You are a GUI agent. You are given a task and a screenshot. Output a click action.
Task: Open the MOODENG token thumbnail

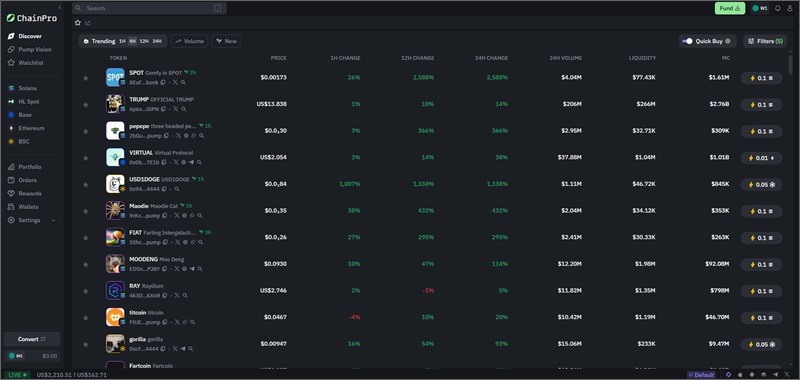point(115,264)
